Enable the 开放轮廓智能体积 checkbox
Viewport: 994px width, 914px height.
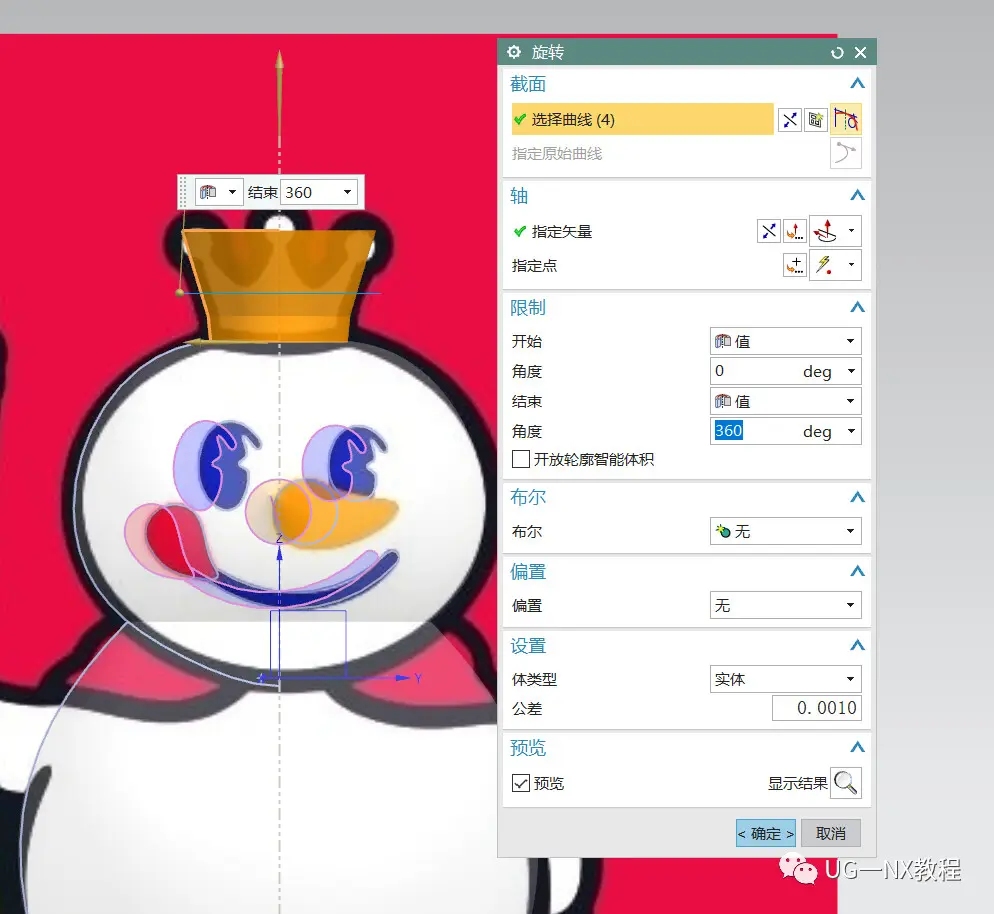tap(520, 459)
